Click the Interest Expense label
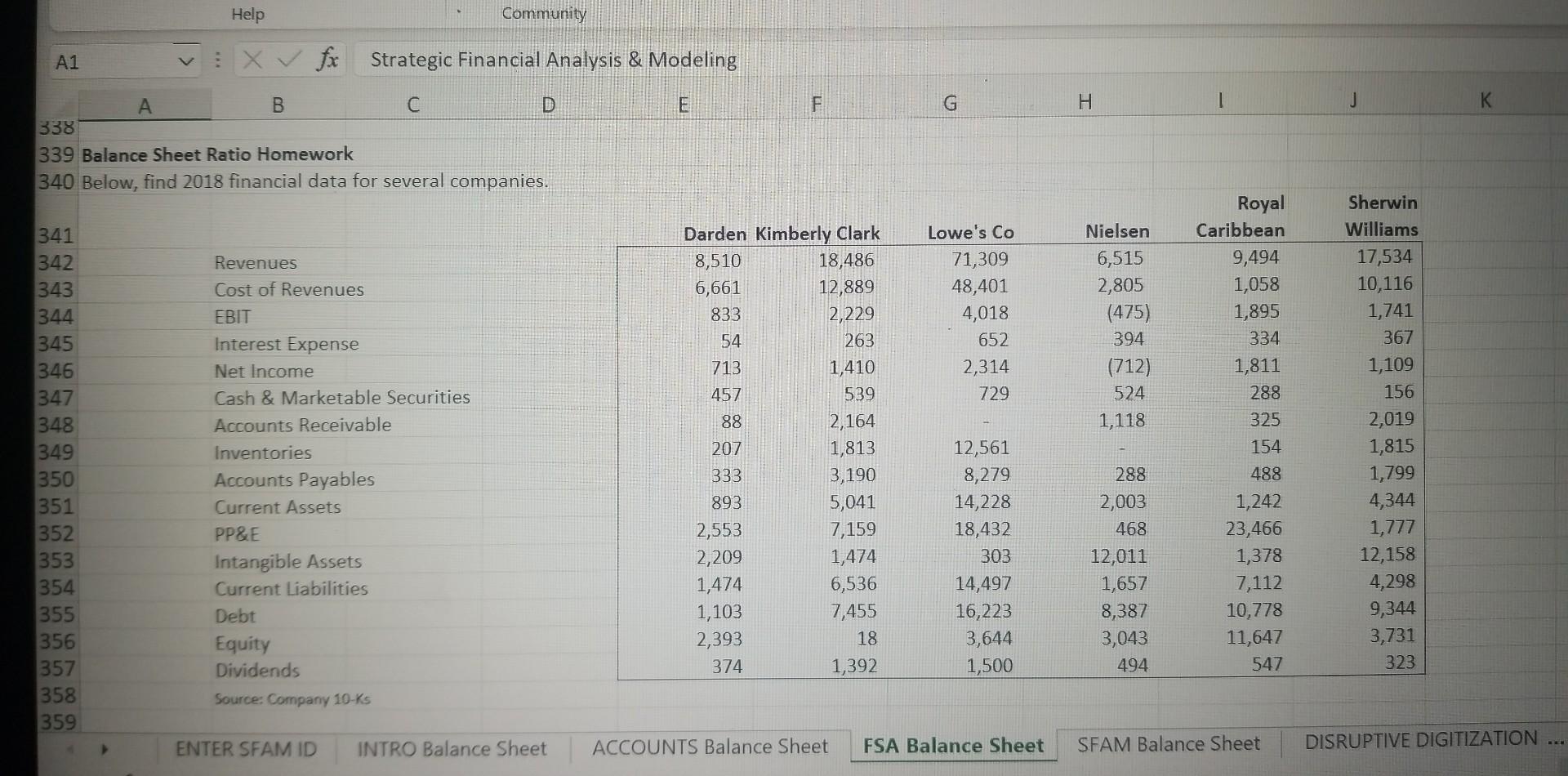Screen dimensions: 1568x776 click(287, 345)
